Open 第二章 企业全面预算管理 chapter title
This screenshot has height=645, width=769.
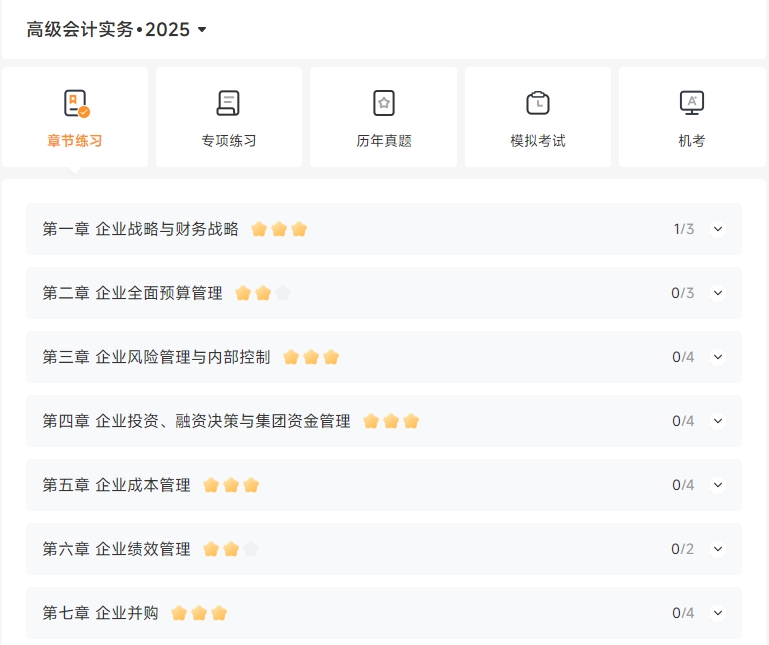click(132, 293)
